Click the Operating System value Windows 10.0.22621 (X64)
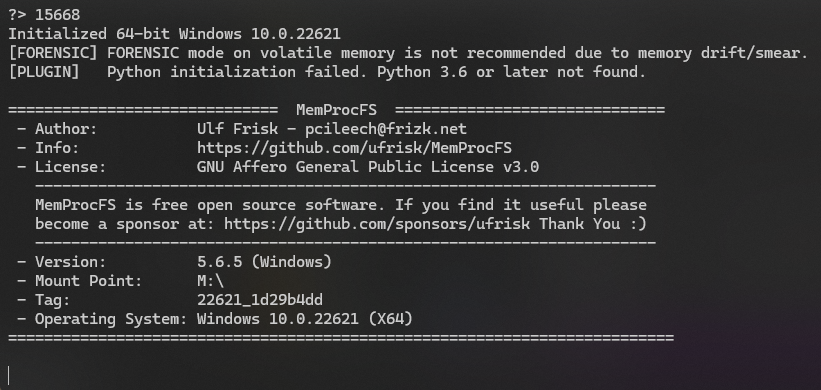This screenshot has width=821, height=390. (x=305, y=319)
